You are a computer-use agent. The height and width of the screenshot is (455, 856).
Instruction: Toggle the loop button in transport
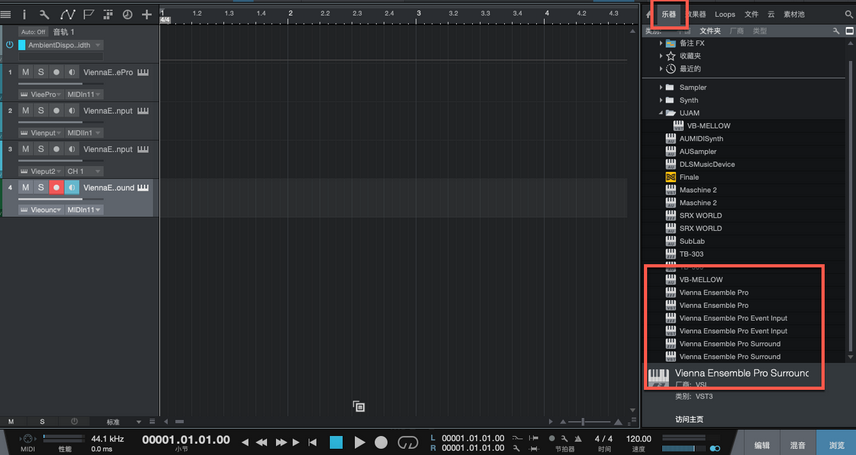408,442
